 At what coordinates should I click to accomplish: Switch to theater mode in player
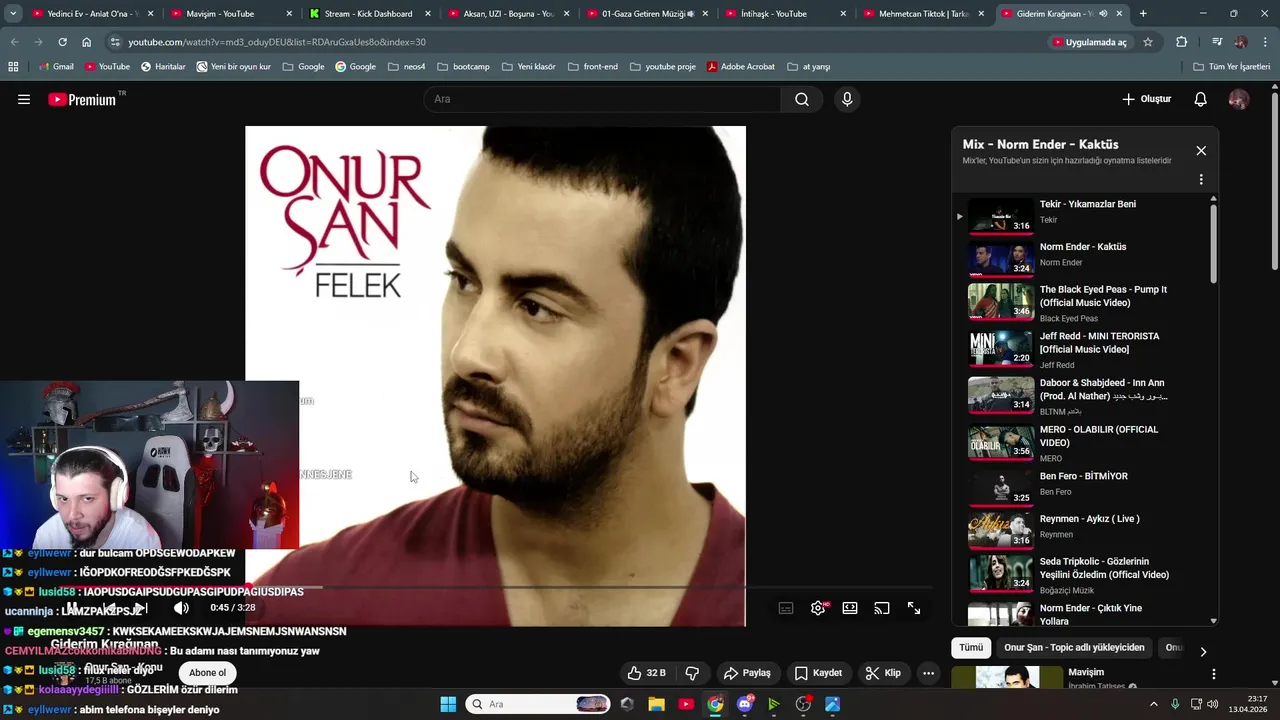[x=850, y=608]
